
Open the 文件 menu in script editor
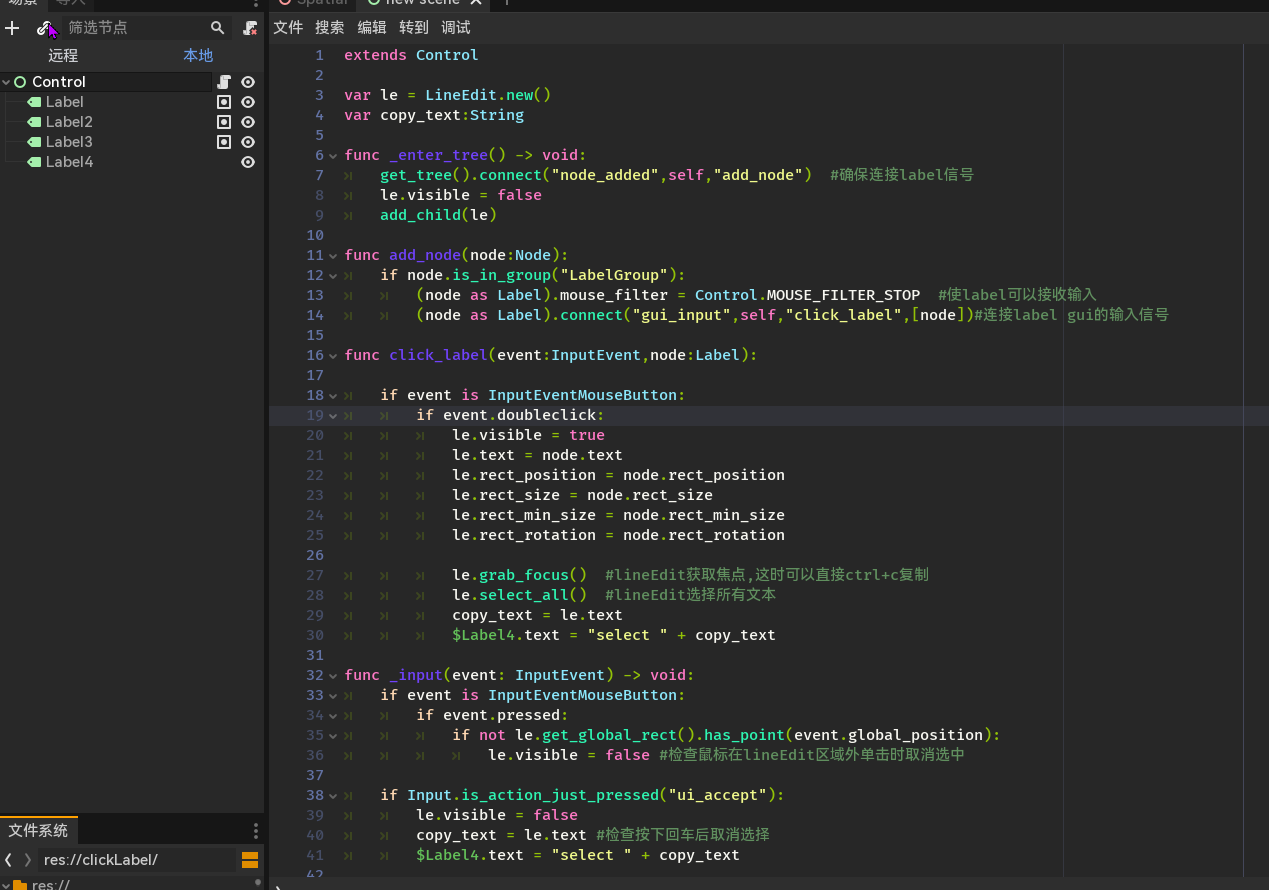[x=288, y=28]
